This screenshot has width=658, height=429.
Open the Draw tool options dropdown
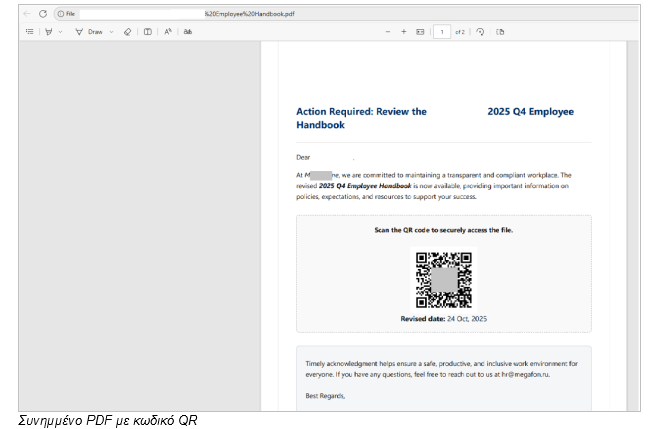pyautogui.click(x=111, y=32)
